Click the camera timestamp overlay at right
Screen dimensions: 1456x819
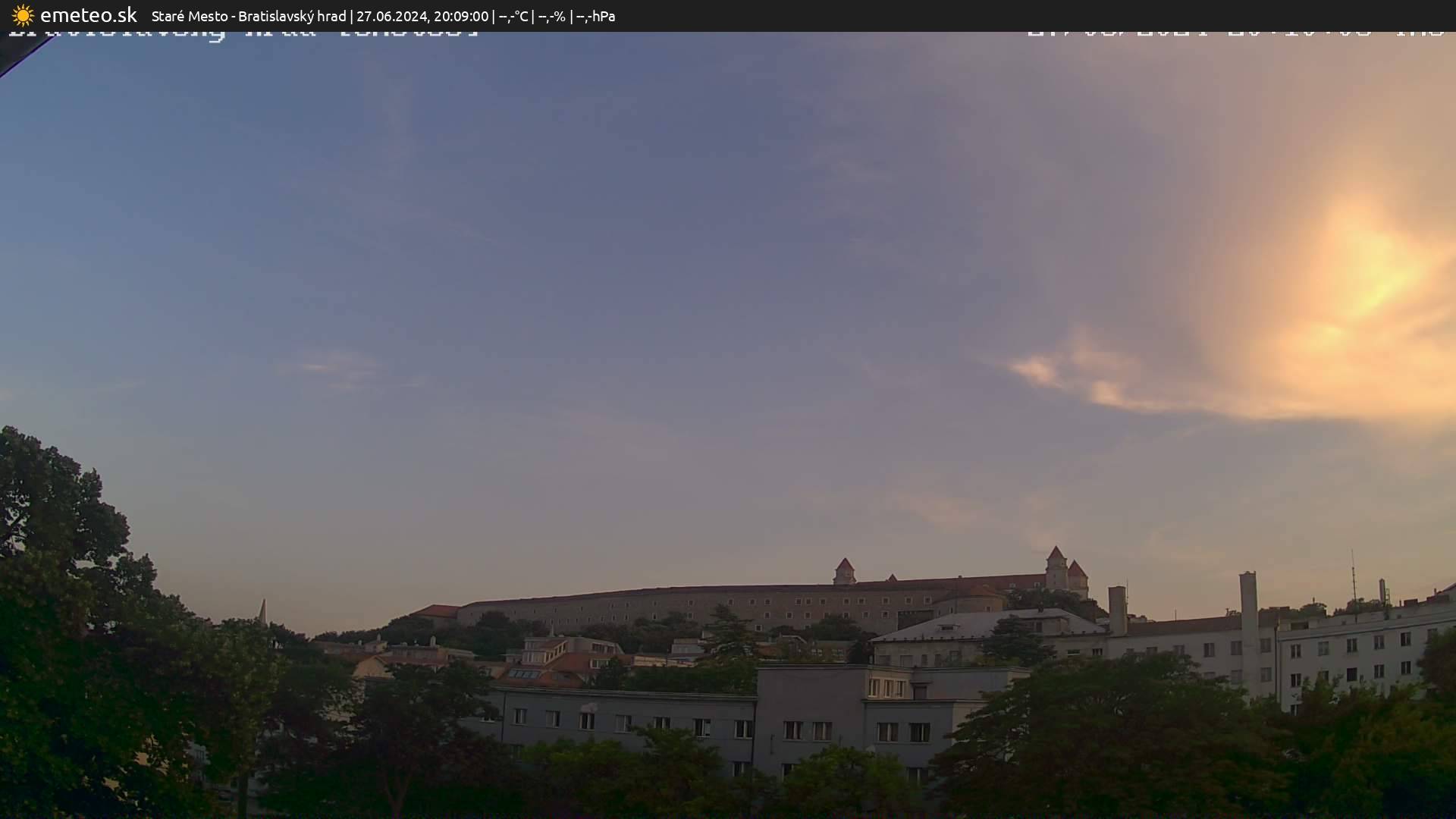(x=1236, y=34)
